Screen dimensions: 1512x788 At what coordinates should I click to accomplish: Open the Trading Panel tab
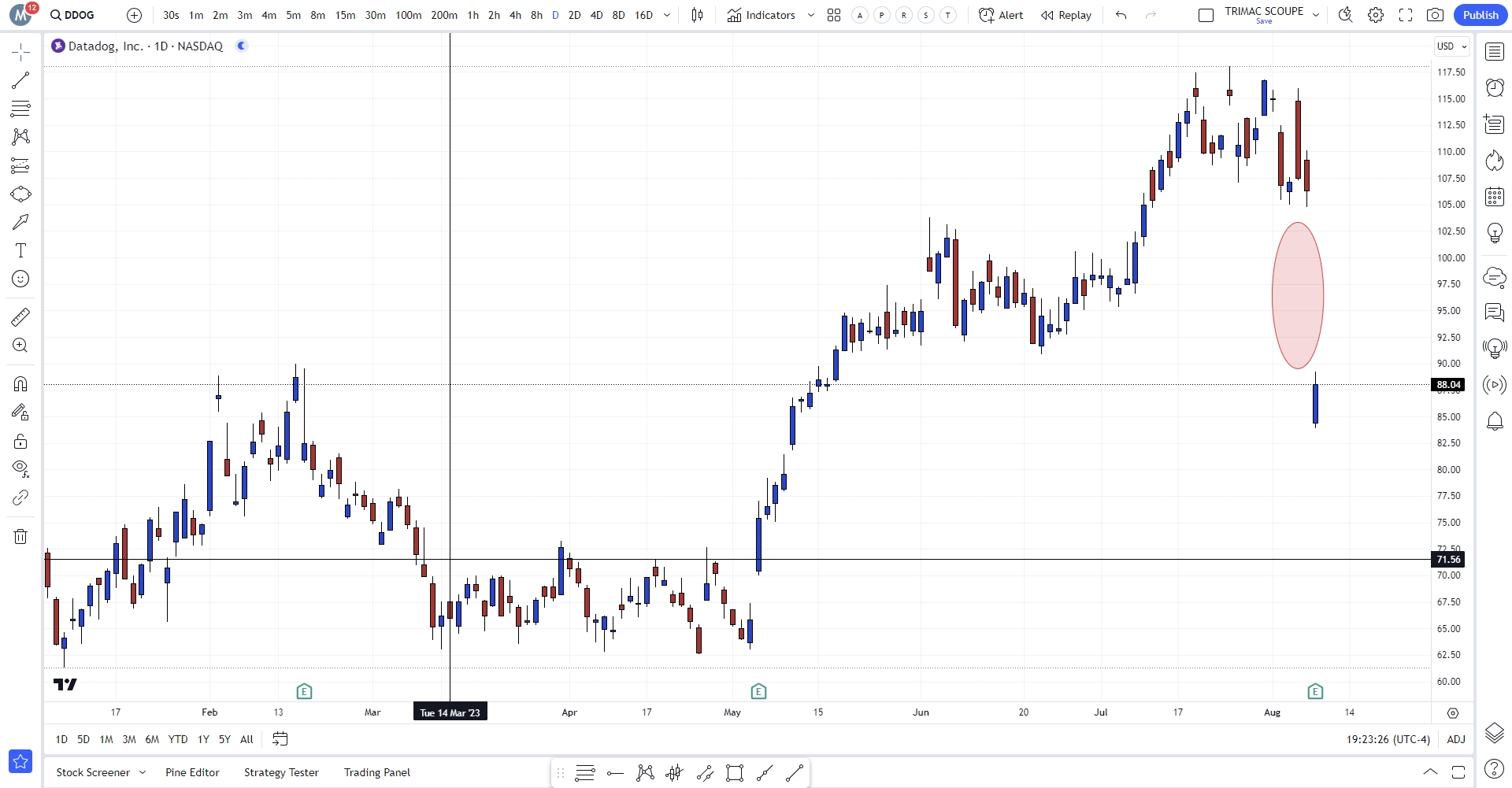coord(377,772)
